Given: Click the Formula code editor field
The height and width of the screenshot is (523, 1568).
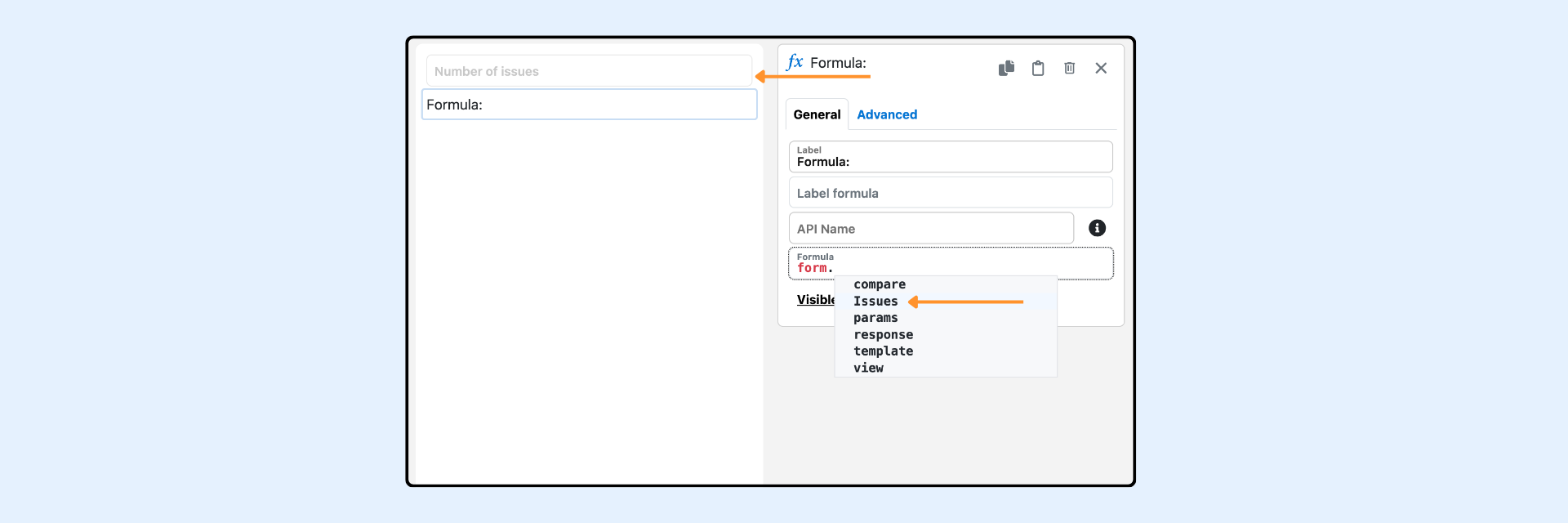Looking at the screenshot, I should pos(951,264).
